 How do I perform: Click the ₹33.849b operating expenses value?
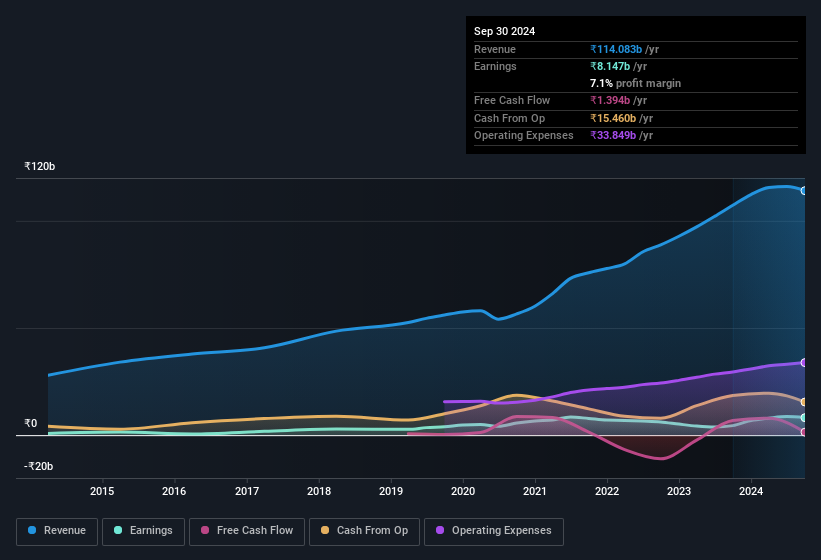(613, 136)
